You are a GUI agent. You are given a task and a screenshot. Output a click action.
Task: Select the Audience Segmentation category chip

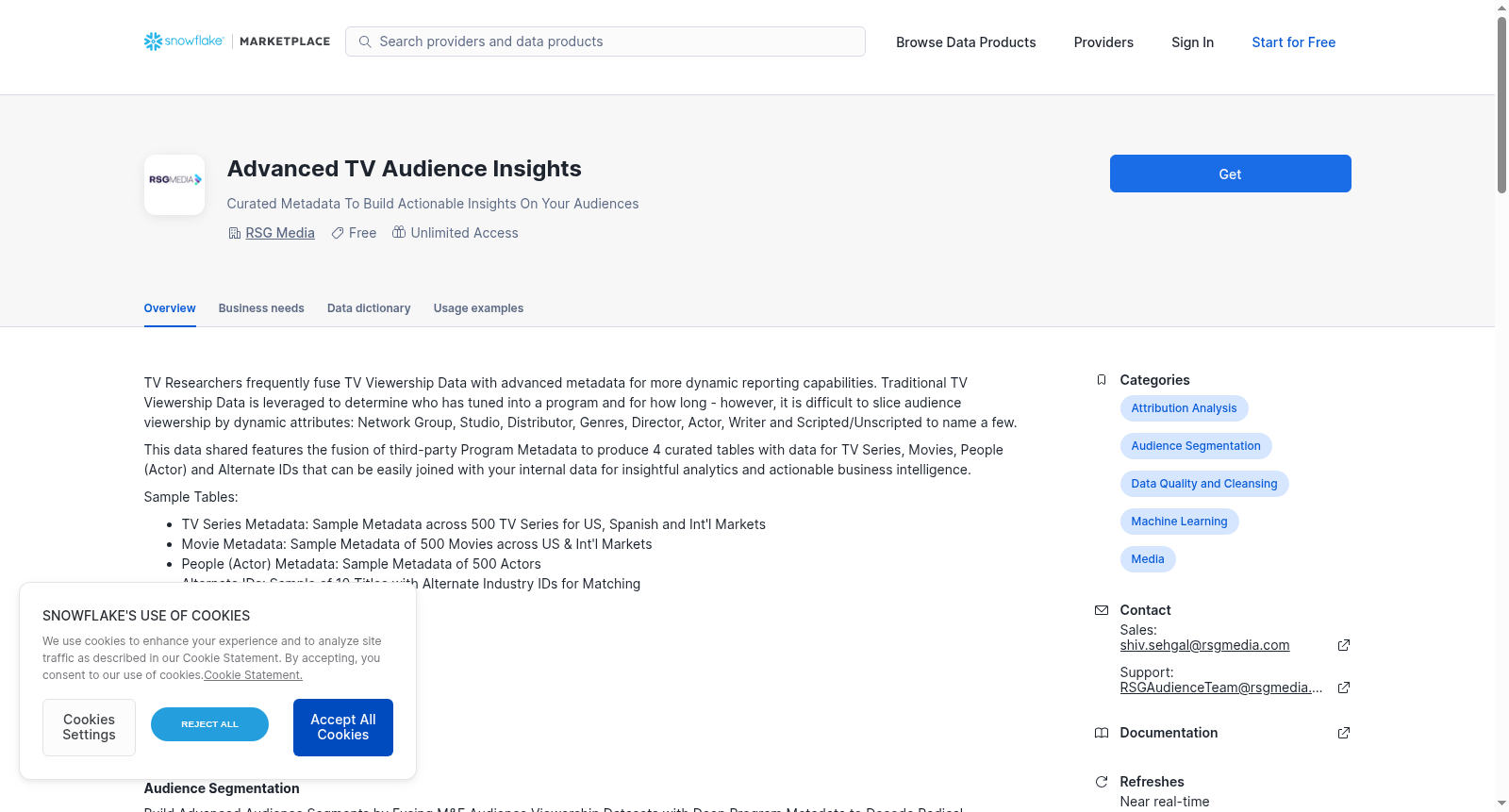(1196, 446)
